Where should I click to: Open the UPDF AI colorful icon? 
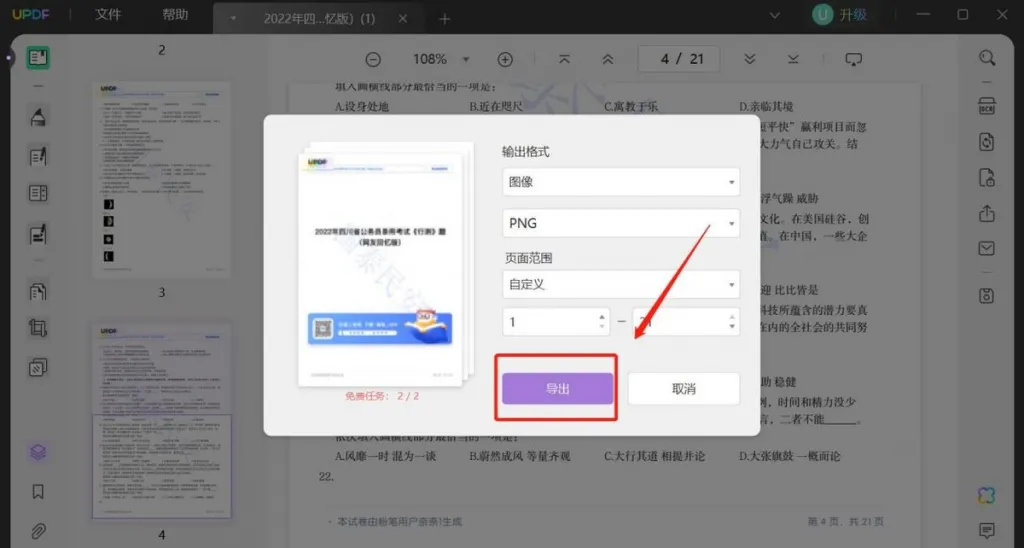tap(987, 496)
